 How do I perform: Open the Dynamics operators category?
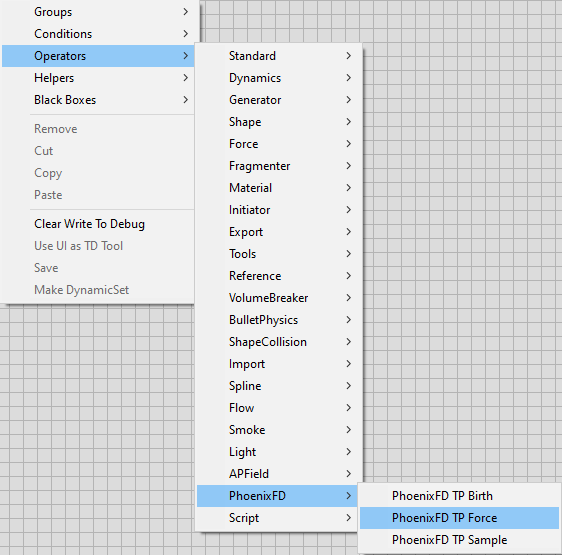(278, 78)
